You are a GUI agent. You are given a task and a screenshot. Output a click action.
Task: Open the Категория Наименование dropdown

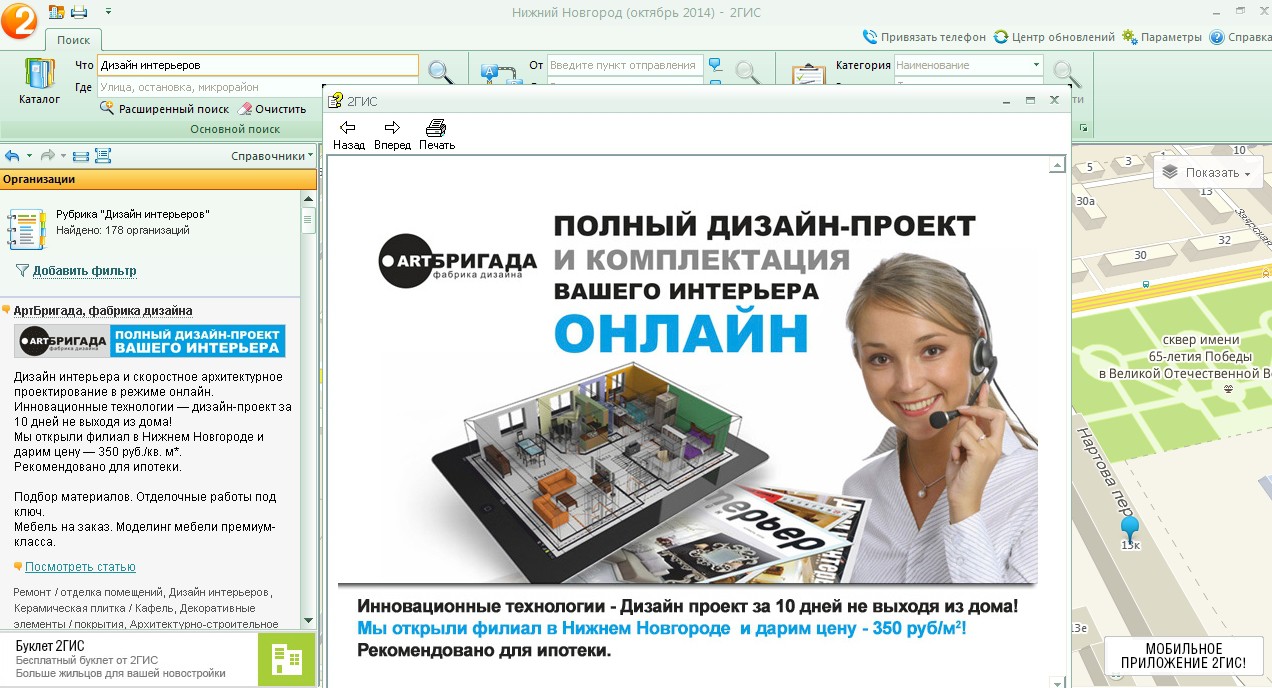pos(968,65)
